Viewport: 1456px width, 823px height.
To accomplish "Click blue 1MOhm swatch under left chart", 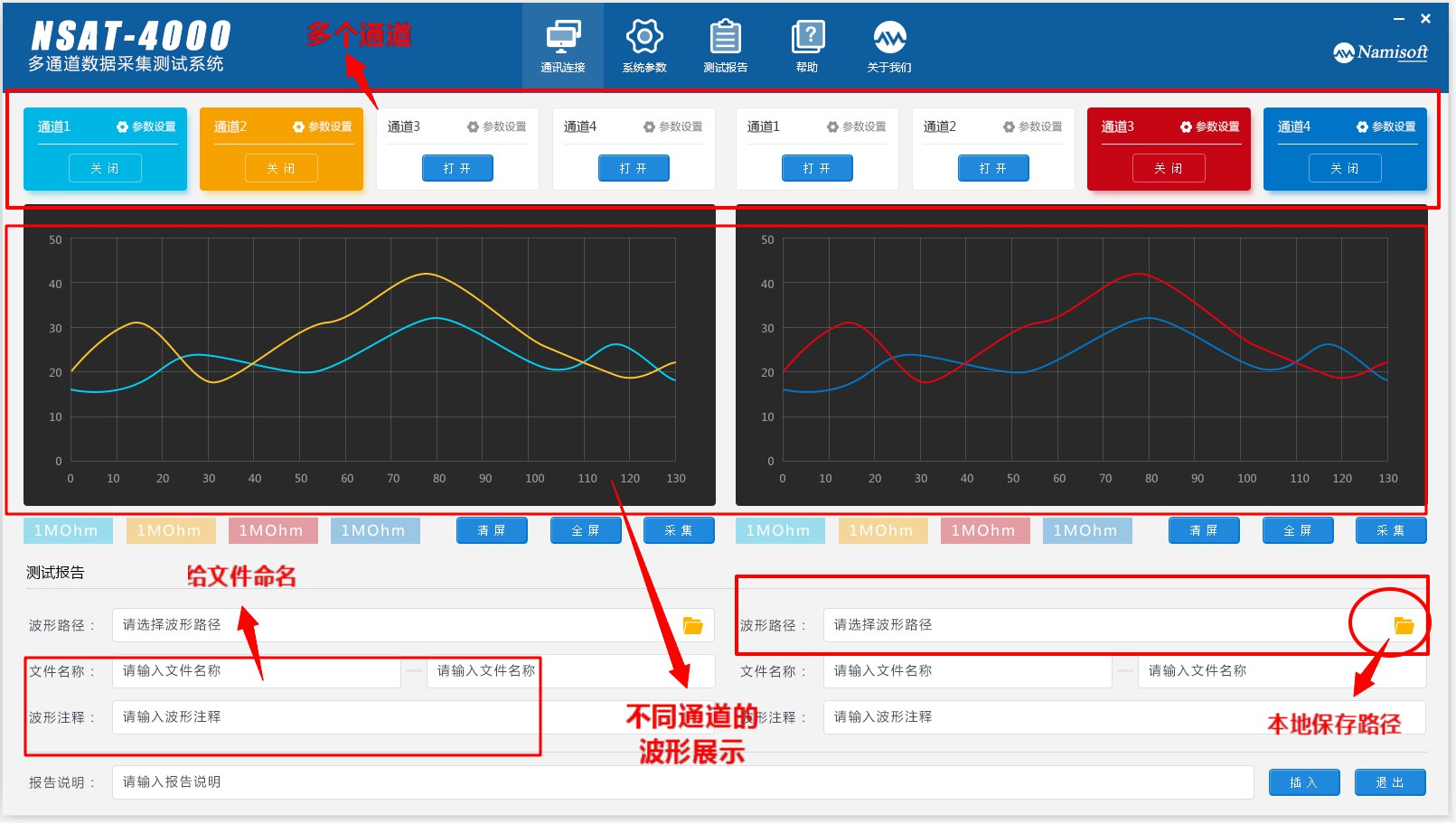I will (375, 530).
